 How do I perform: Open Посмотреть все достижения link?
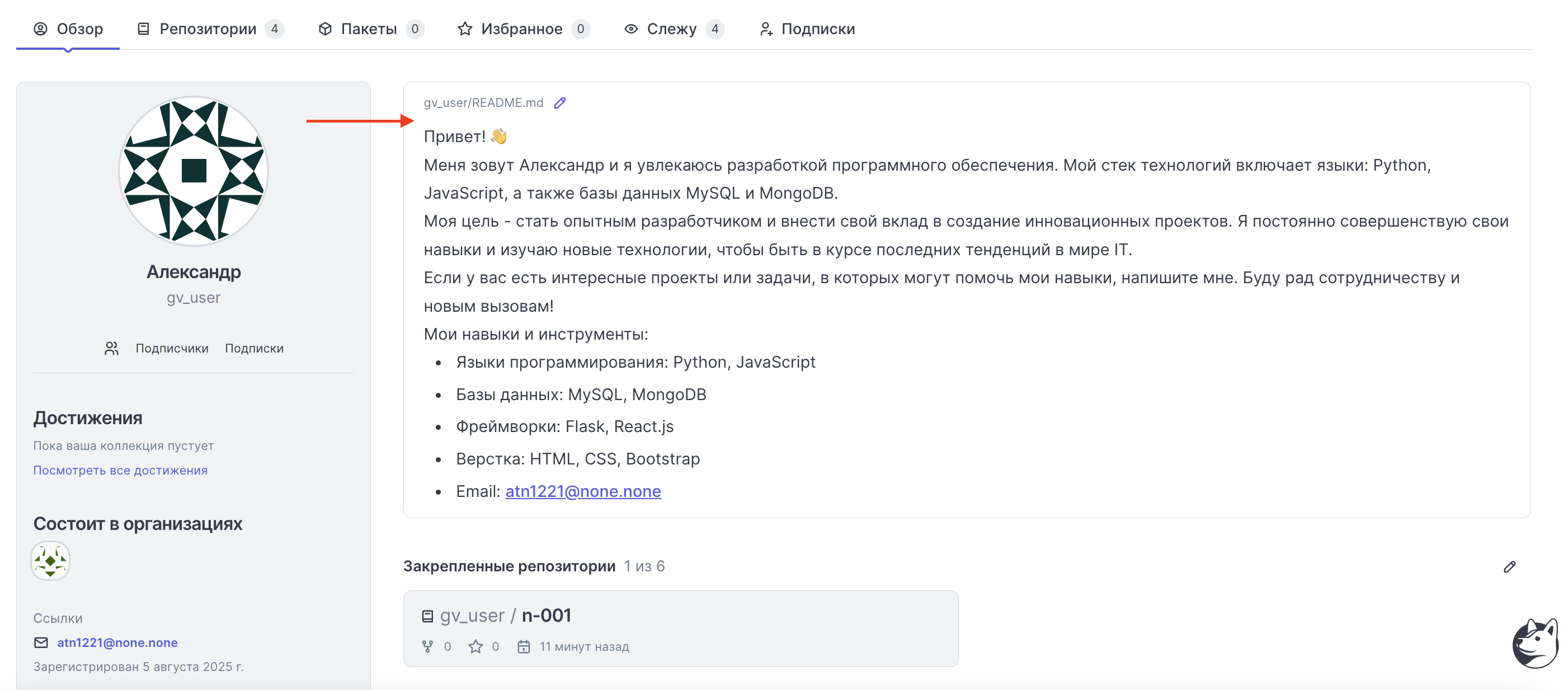click(120, 470)
